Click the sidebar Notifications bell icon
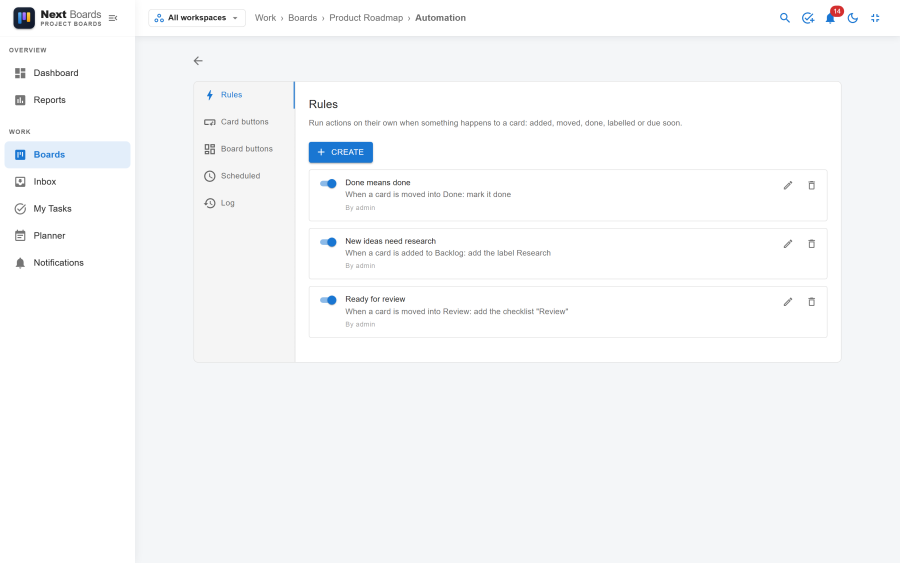This screenshot has width=900, height=563. [20, 263]
